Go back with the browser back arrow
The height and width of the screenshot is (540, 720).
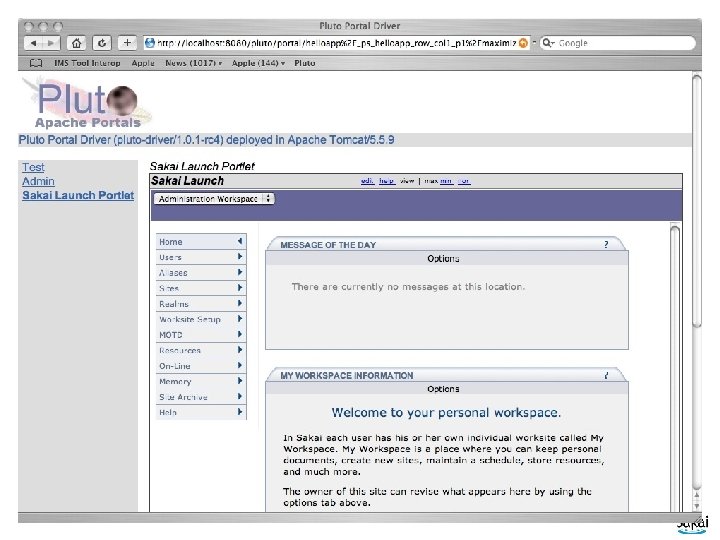[33, 43]
